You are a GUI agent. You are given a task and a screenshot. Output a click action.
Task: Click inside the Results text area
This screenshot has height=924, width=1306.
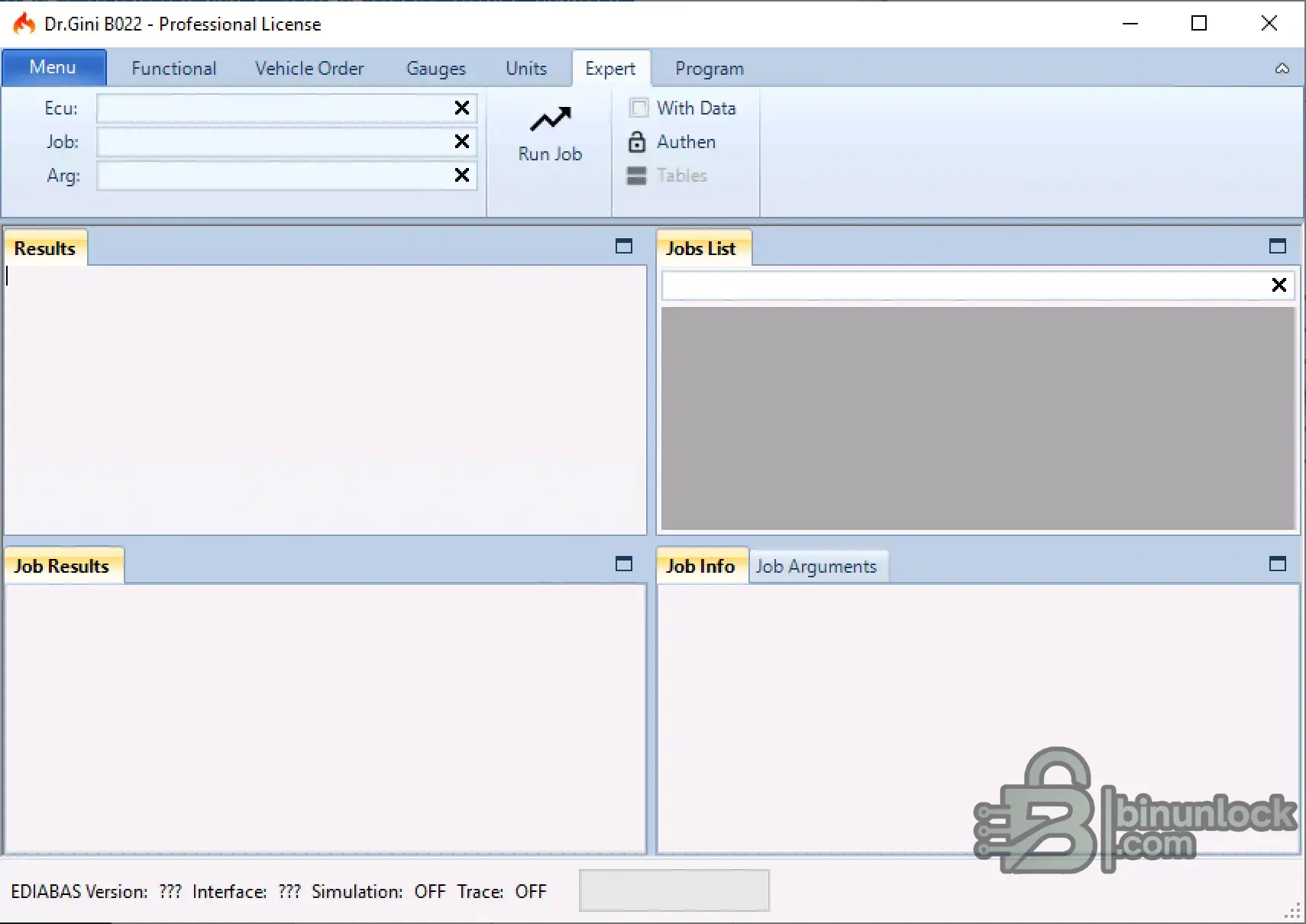point(325,399)
